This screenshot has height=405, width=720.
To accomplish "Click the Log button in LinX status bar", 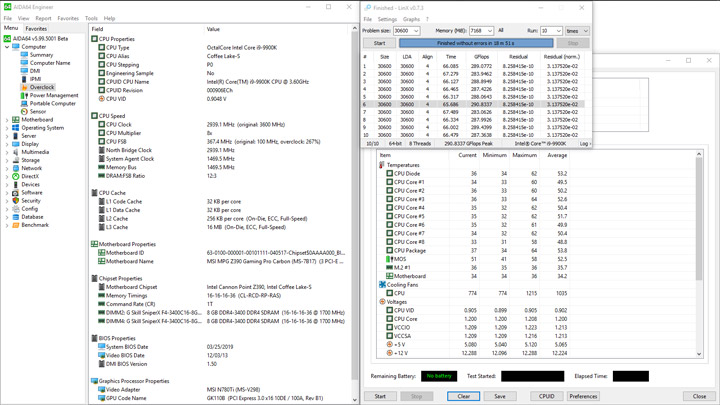I will tap(584, 144).
